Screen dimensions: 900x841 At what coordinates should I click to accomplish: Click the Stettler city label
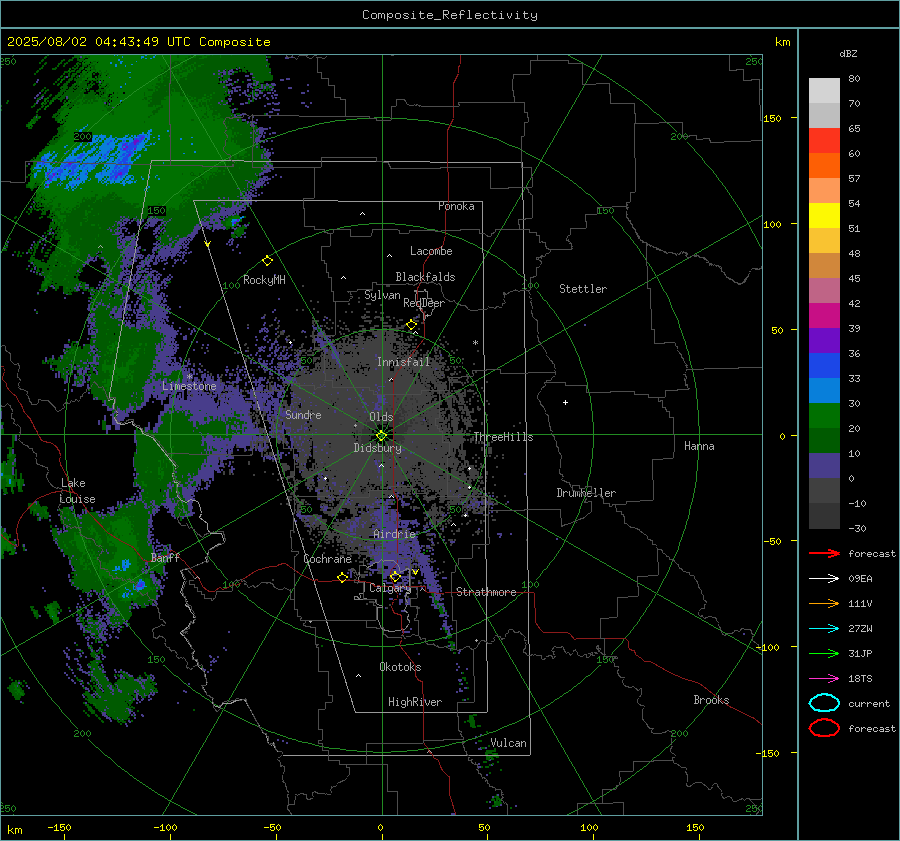click(583, 289)
